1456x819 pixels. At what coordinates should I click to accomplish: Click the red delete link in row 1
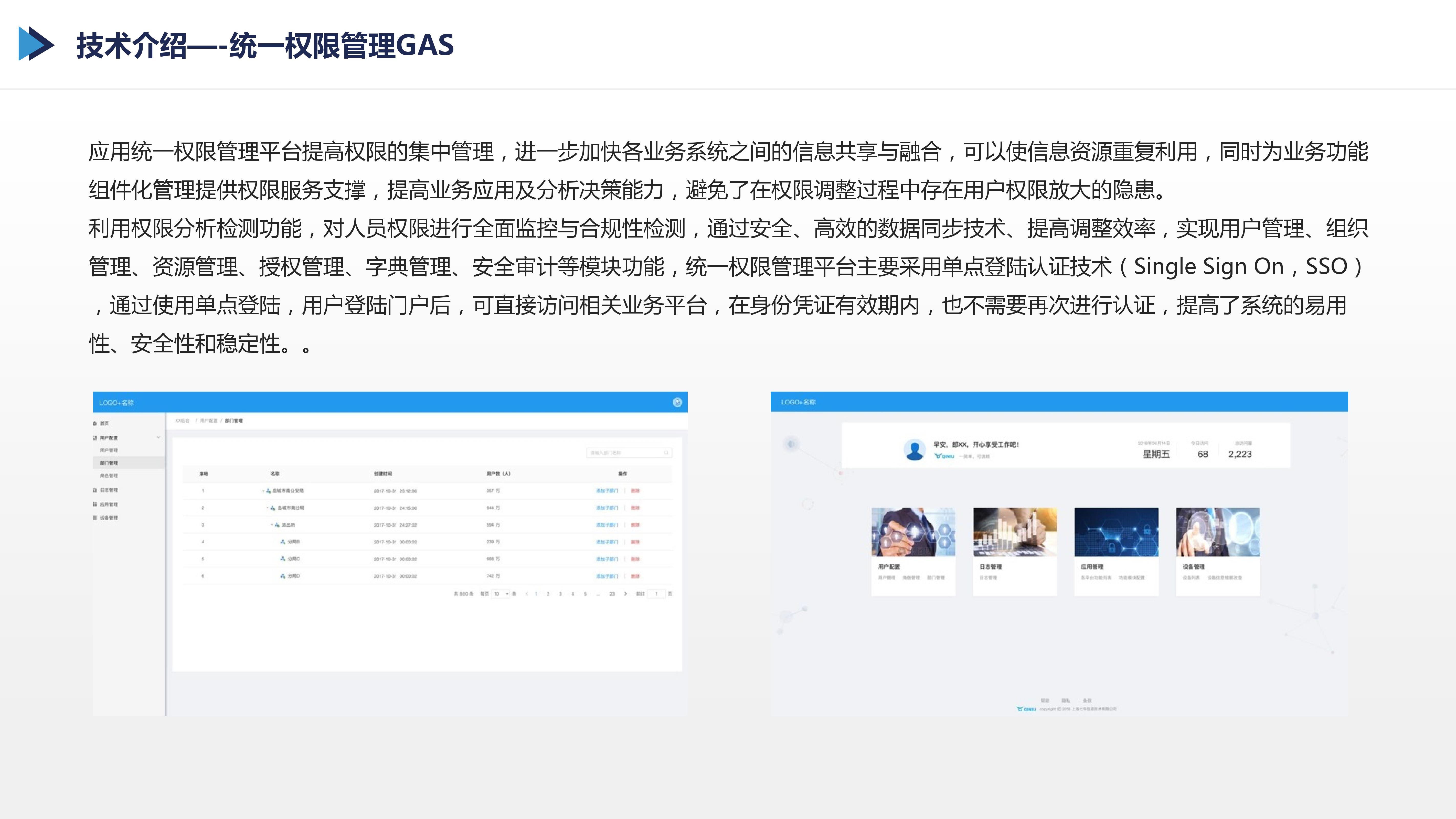(x=635, y=491)
